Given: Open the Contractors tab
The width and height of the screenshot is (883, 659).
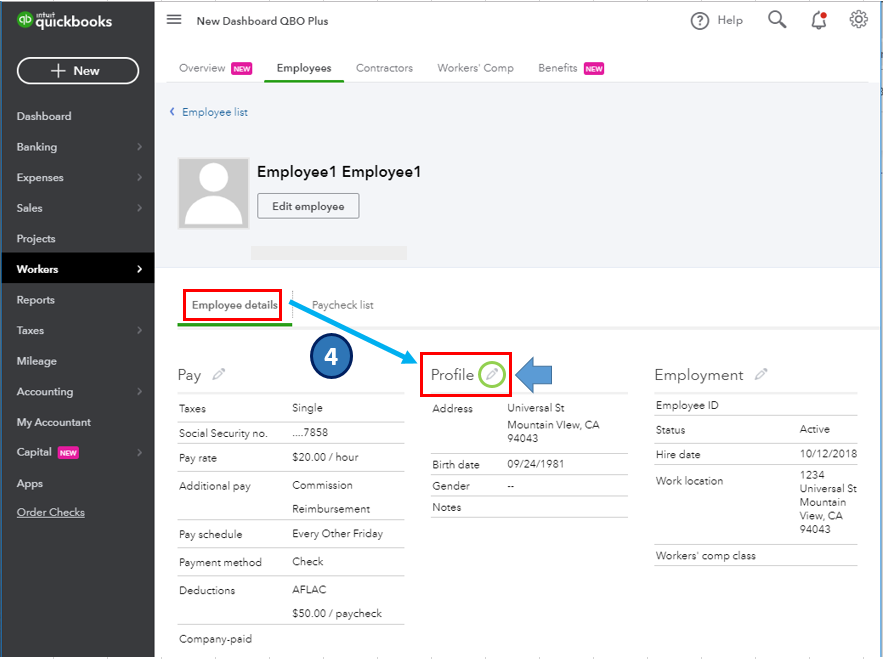Looking at the screenshot, I should click(384, 68).
